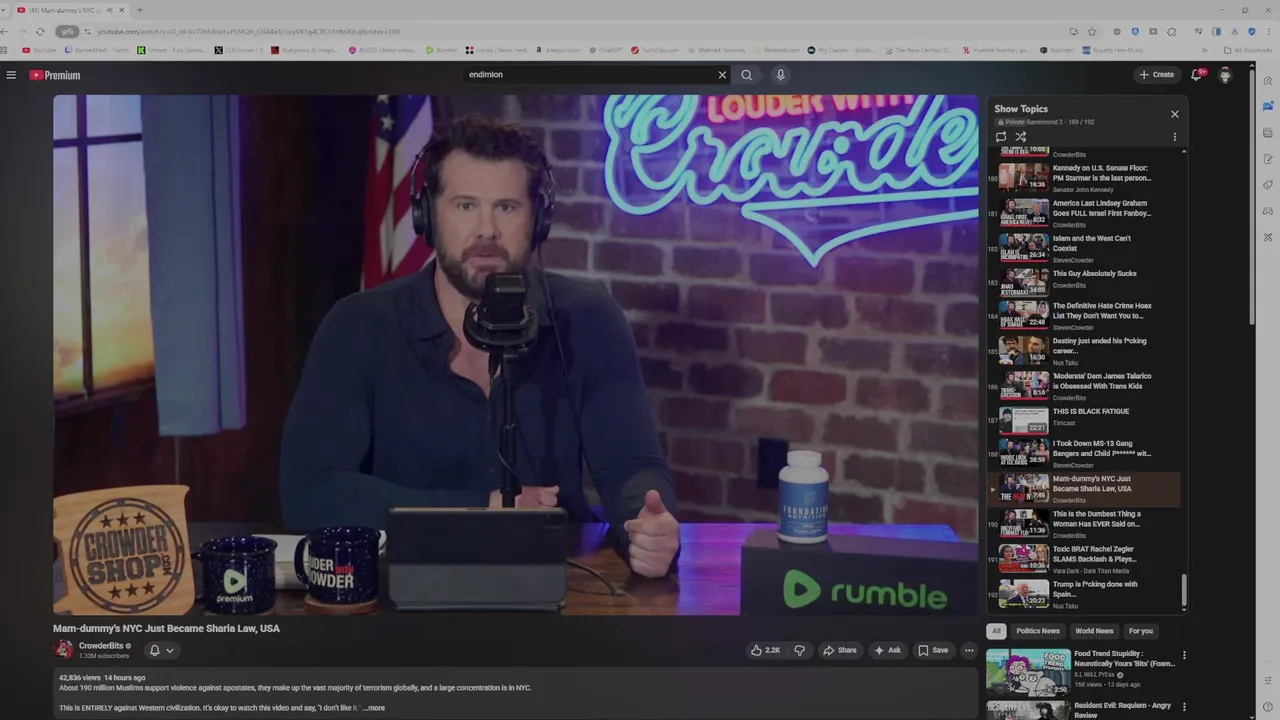The width and height of the screenshot is (1280, 720).
Task: Expand the description with ...more
Action: point(374,708)
